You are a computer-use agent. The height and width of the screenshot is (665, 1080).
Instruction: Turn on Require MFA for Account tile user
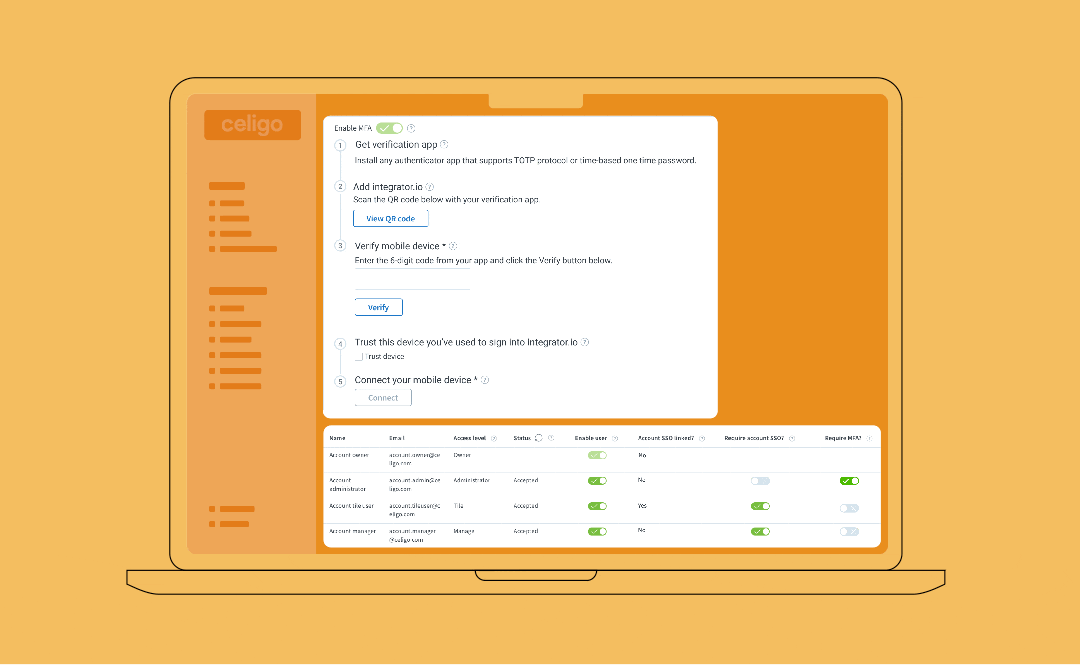[x=849, y=508]
